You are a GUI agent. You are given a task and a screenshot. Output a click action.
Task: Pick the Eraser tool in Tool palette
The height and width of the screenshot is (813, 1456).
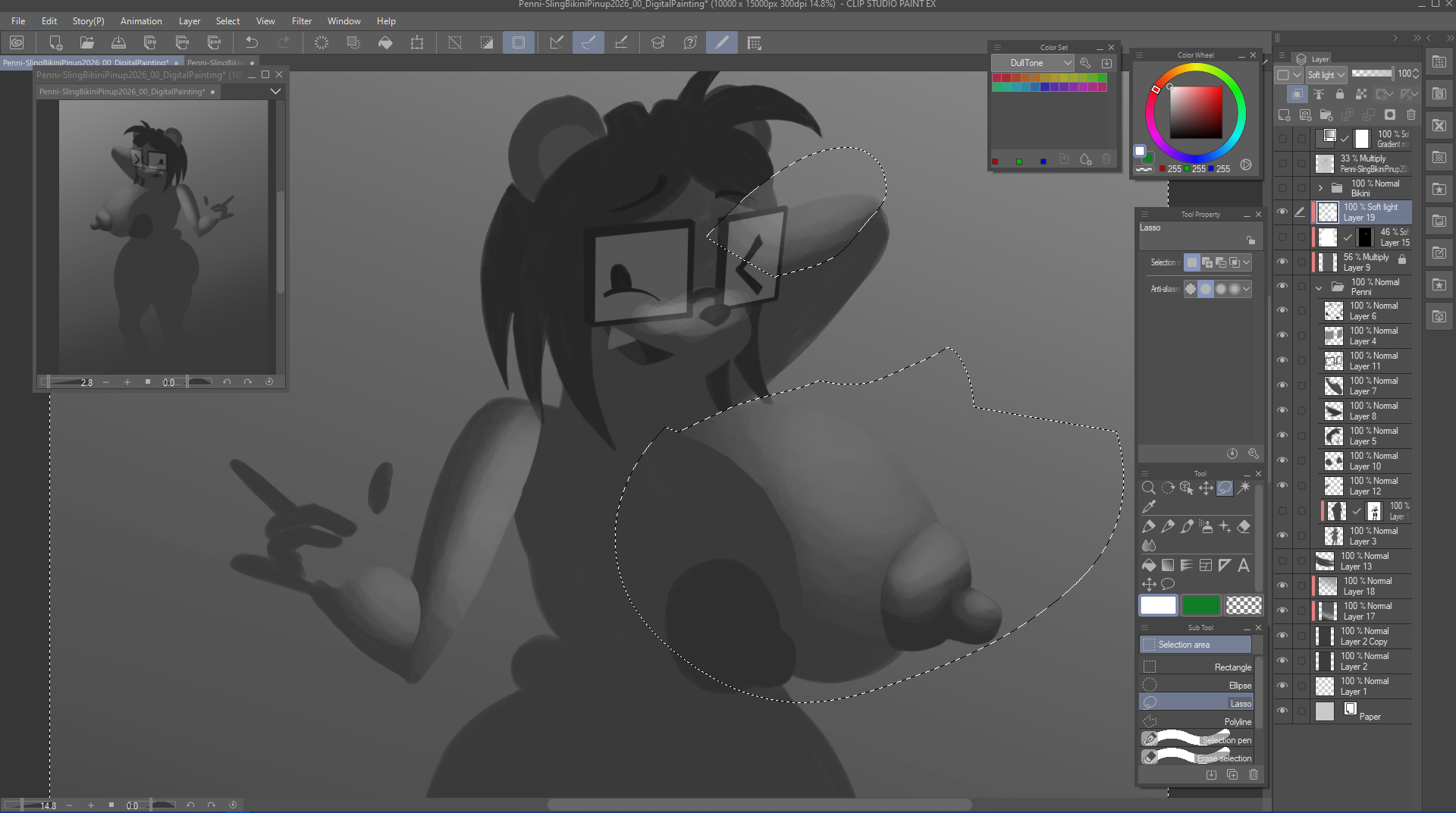1244,526
